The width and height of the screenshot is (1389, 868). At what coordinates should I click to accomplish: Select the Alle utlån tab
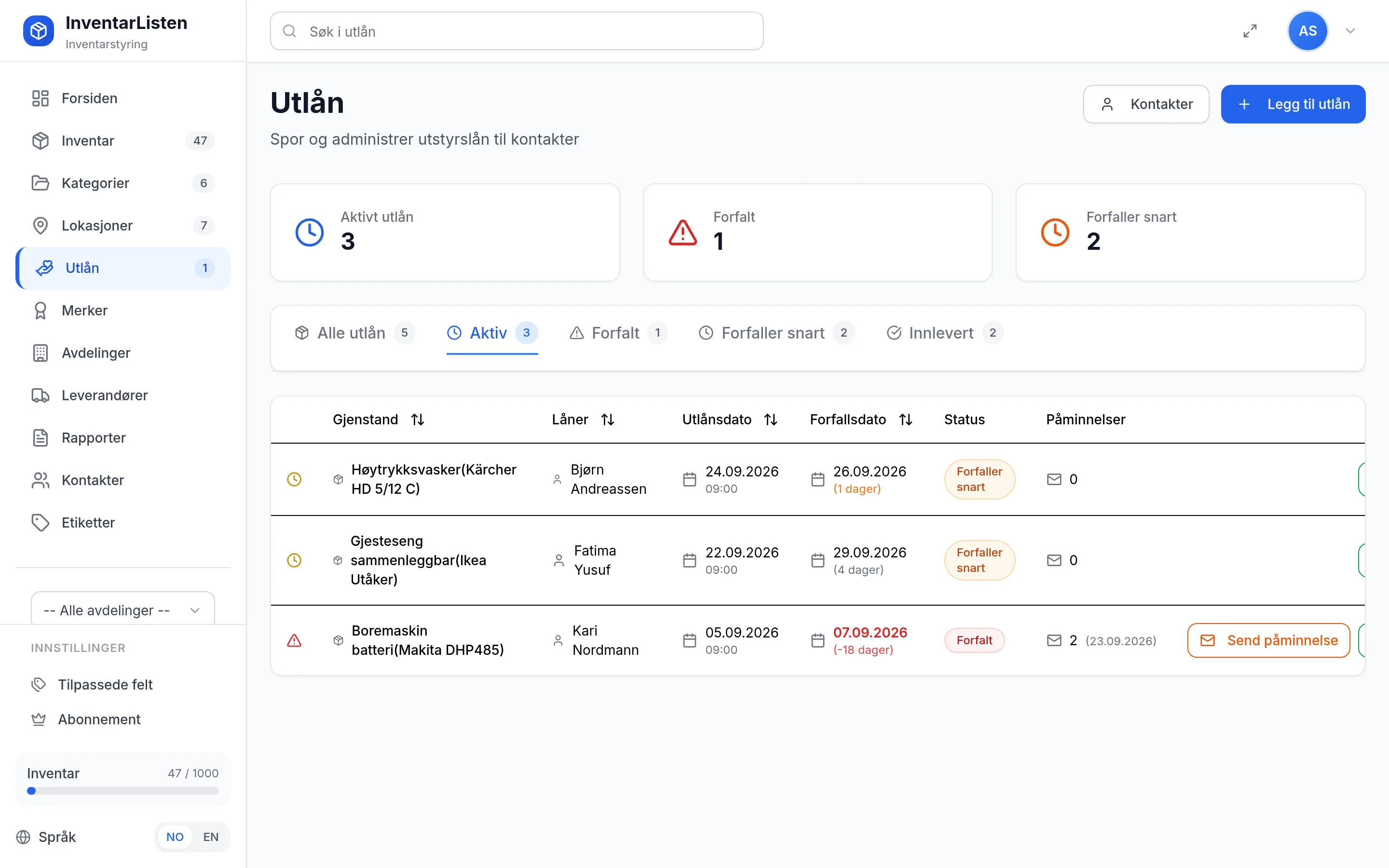tap(354, 333)
